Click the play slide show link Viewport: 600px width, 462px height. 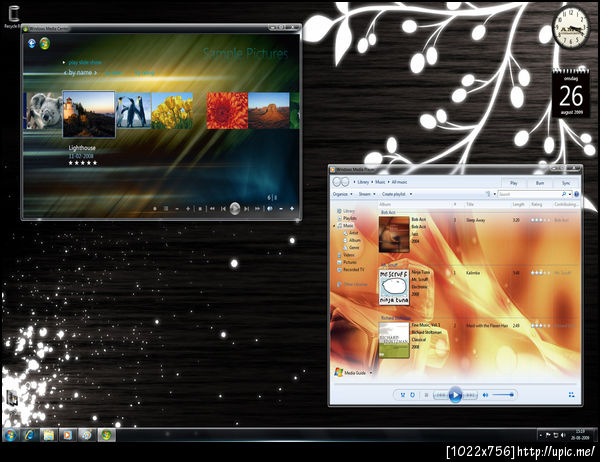[85, 62]
